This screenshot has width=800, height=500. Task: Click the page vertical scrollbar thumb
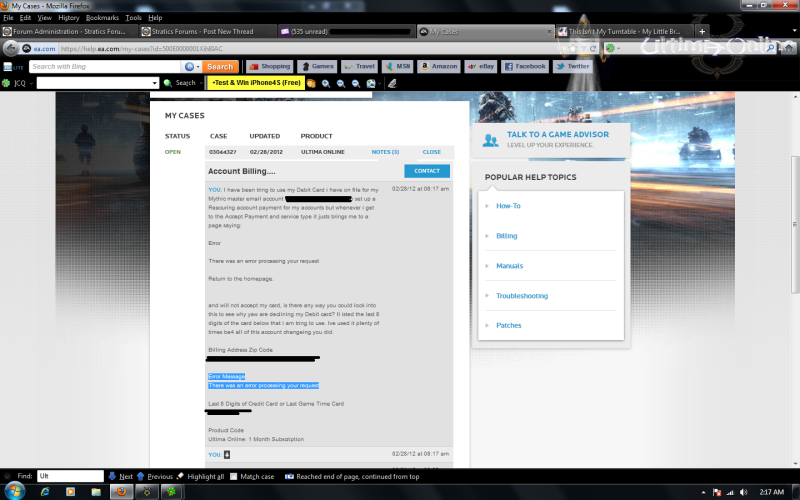pos(795,224)
